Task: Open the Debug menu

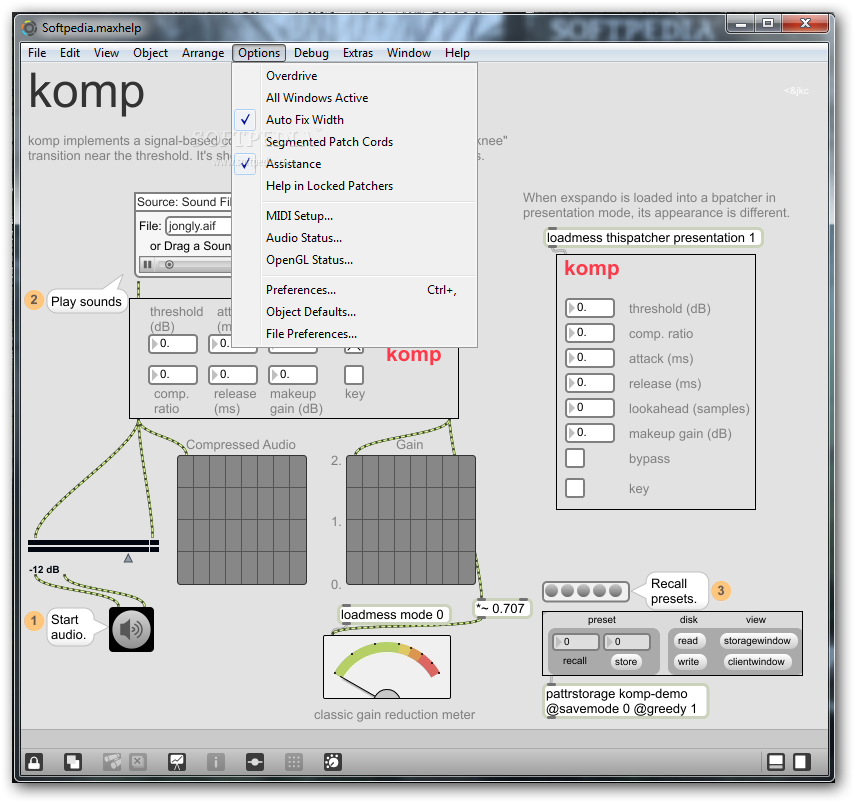Action: 311,53
